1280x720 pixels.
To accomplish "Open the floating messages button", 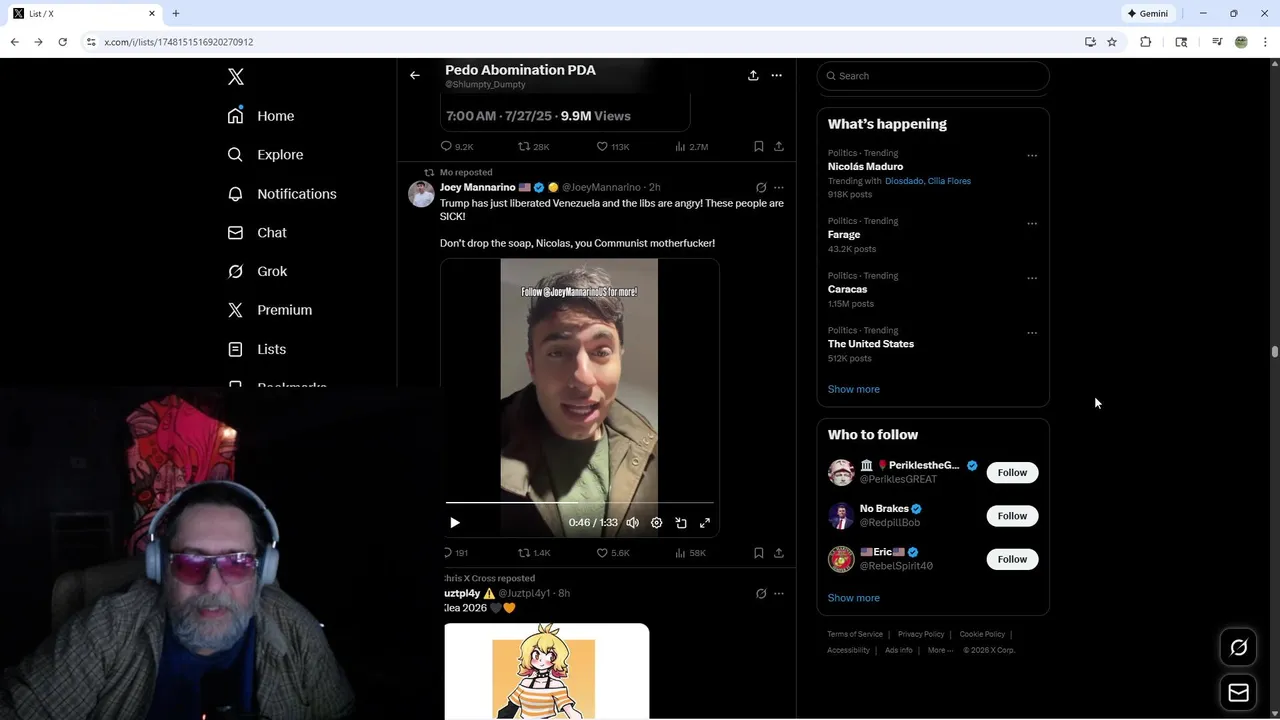I will 1238,692.
